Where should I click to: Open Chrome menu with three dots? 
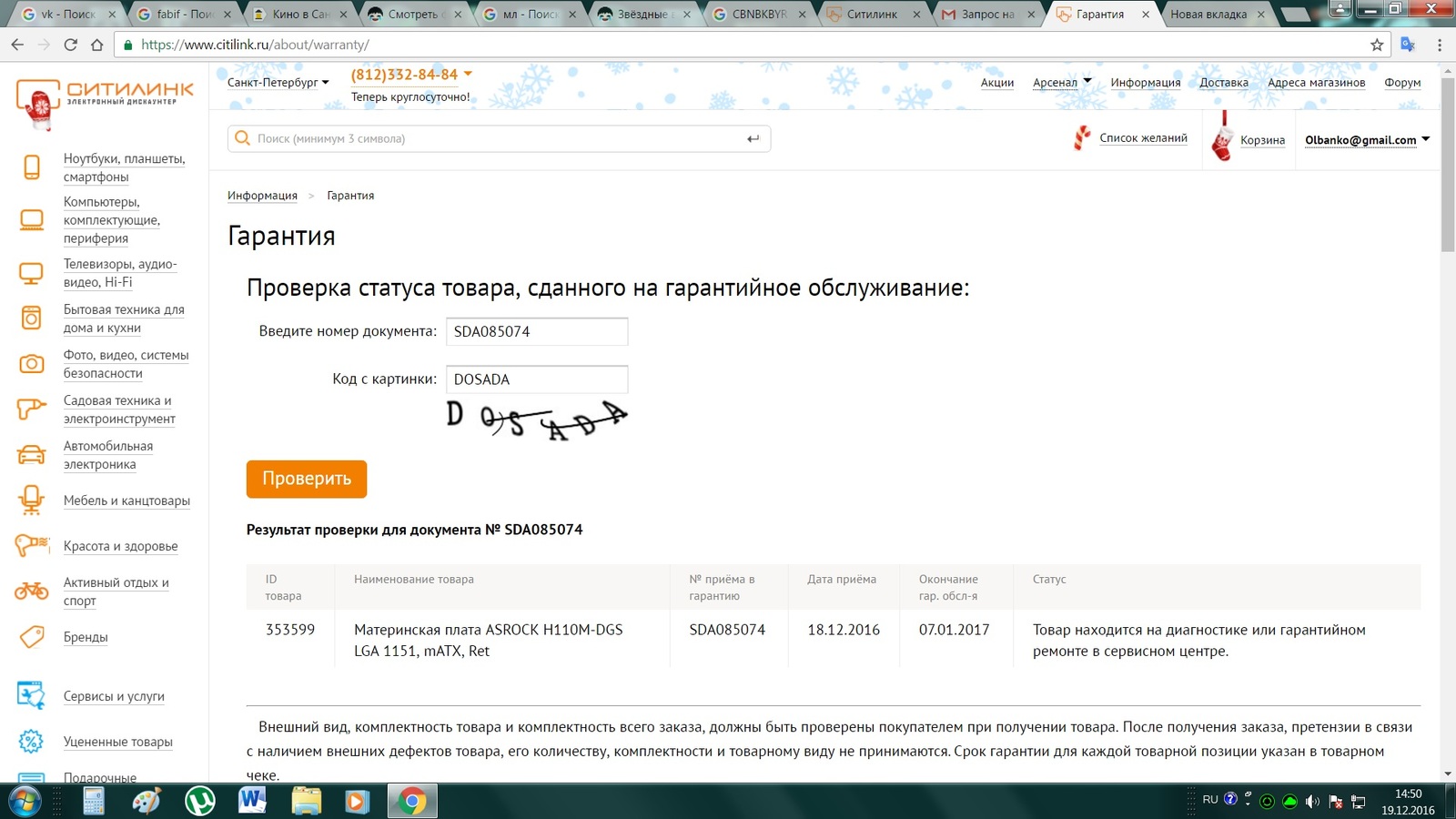[x=1439, y=45]
